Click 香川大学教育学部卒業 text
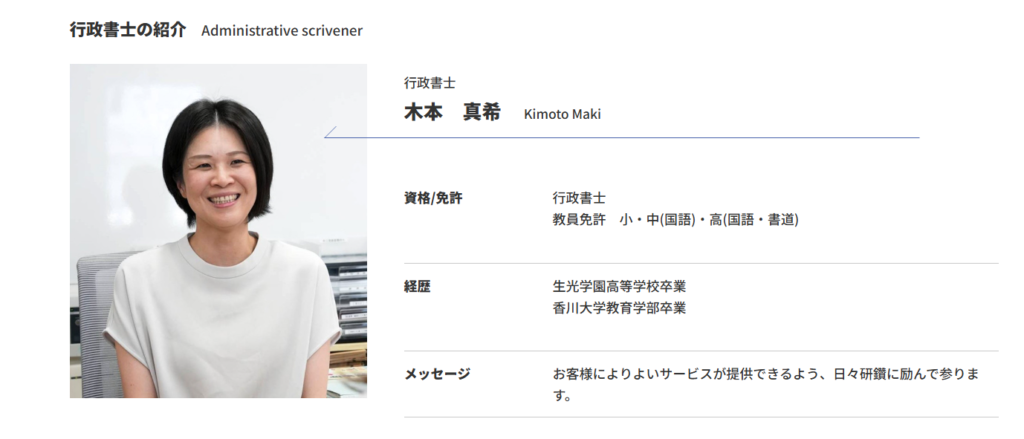 pos(619,308)
